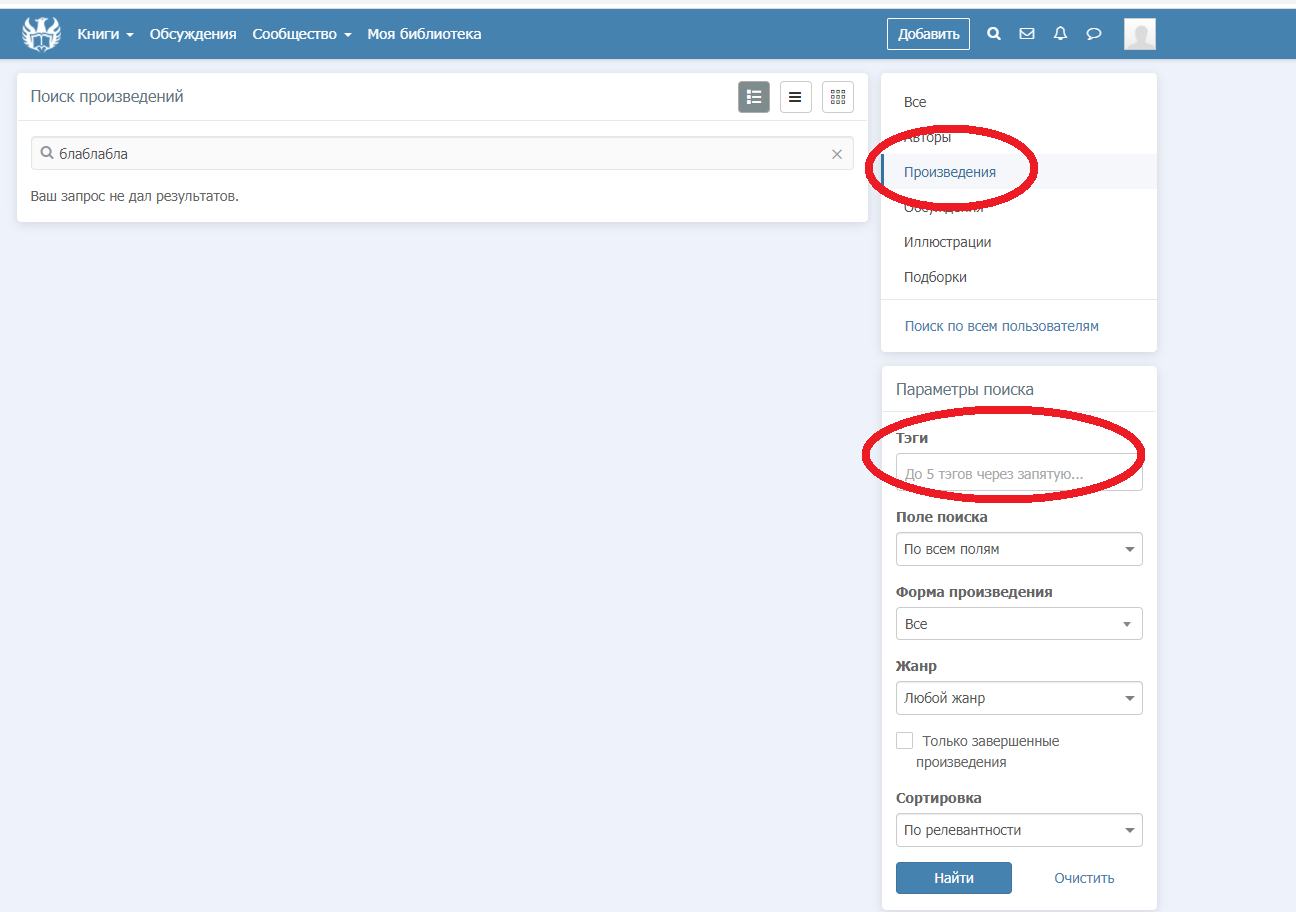Expand the 'Жанр' dropdown
Viewport: 1296px width, 912px height.
(1018, 698)
